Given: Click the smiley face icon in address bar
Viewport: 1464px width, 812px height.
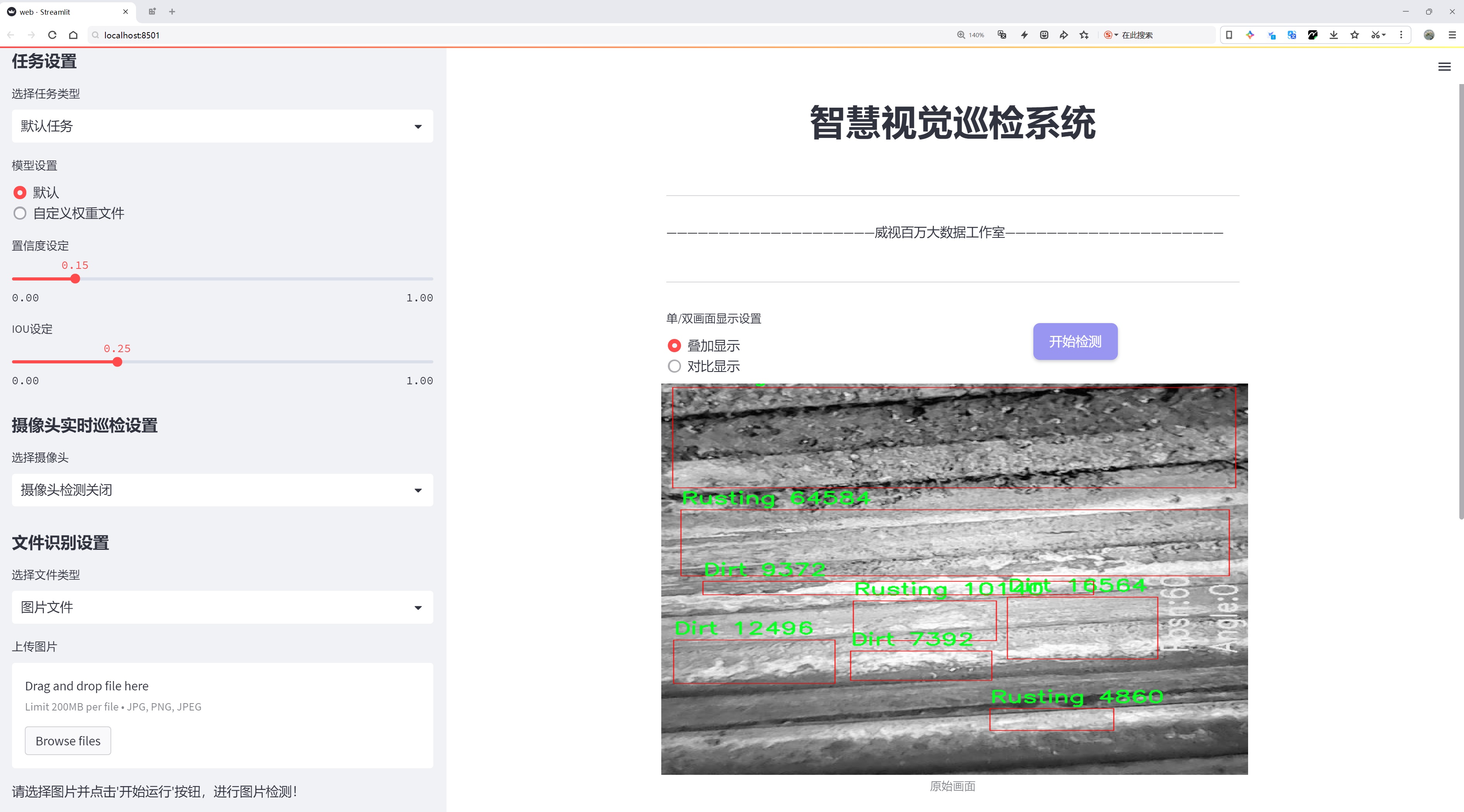Looking at the screenshot, I should tap(1044, 34).
